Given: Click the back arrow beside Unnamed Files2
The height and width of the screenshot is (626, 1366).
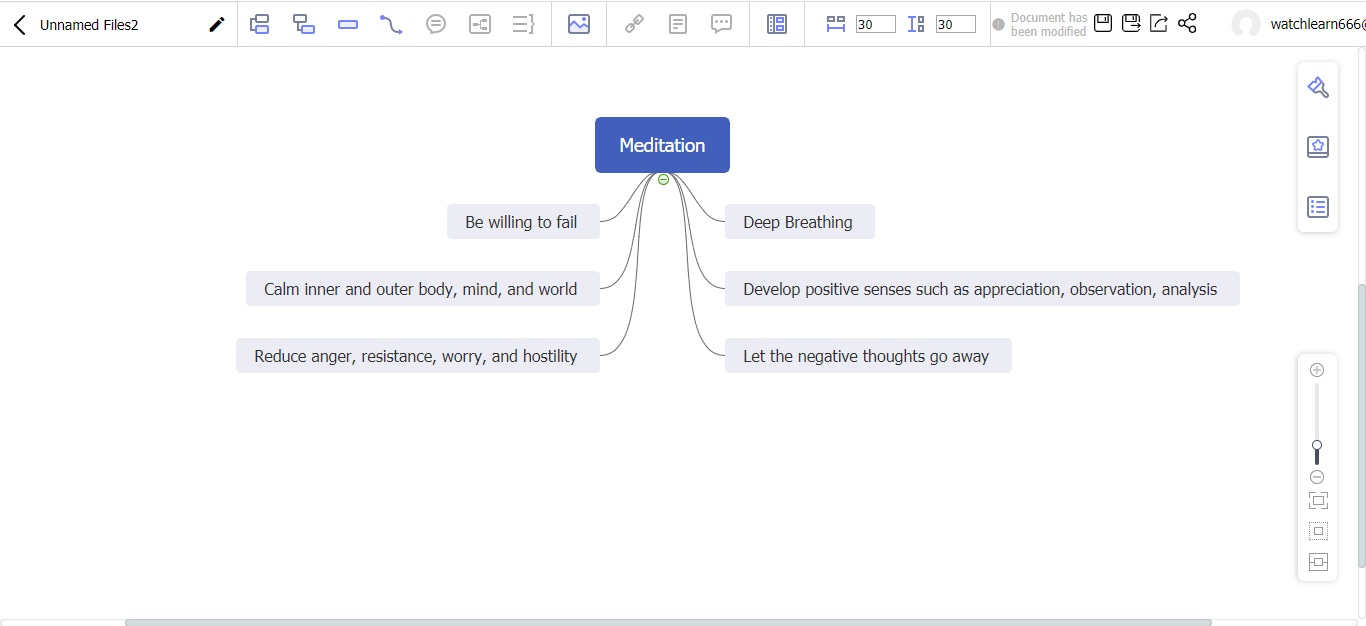Looking at the screenshot, I should [20, 25].
